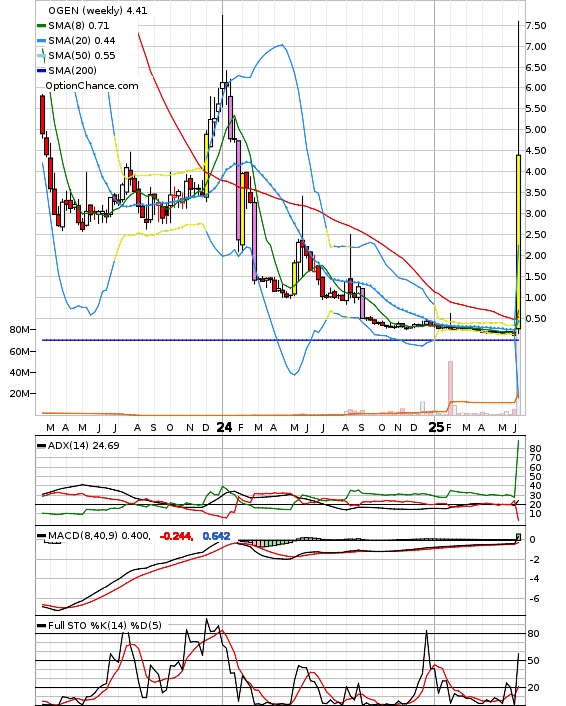Click the SMA(20) 0.44 legend label
This screenshot has width=566, height=706.
pyautogui.click(x=82, y=41)
